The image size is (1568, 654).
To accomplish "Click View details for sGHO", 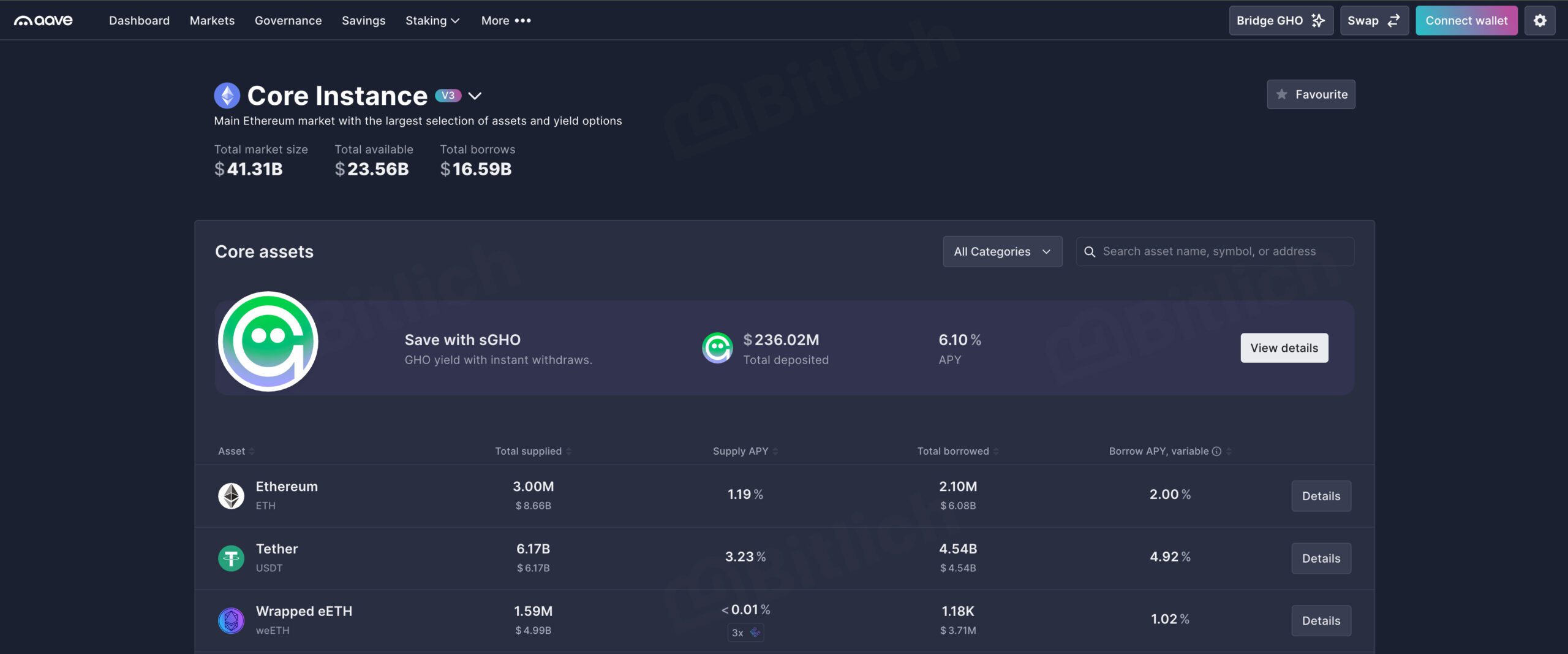I will (1284, 348).
